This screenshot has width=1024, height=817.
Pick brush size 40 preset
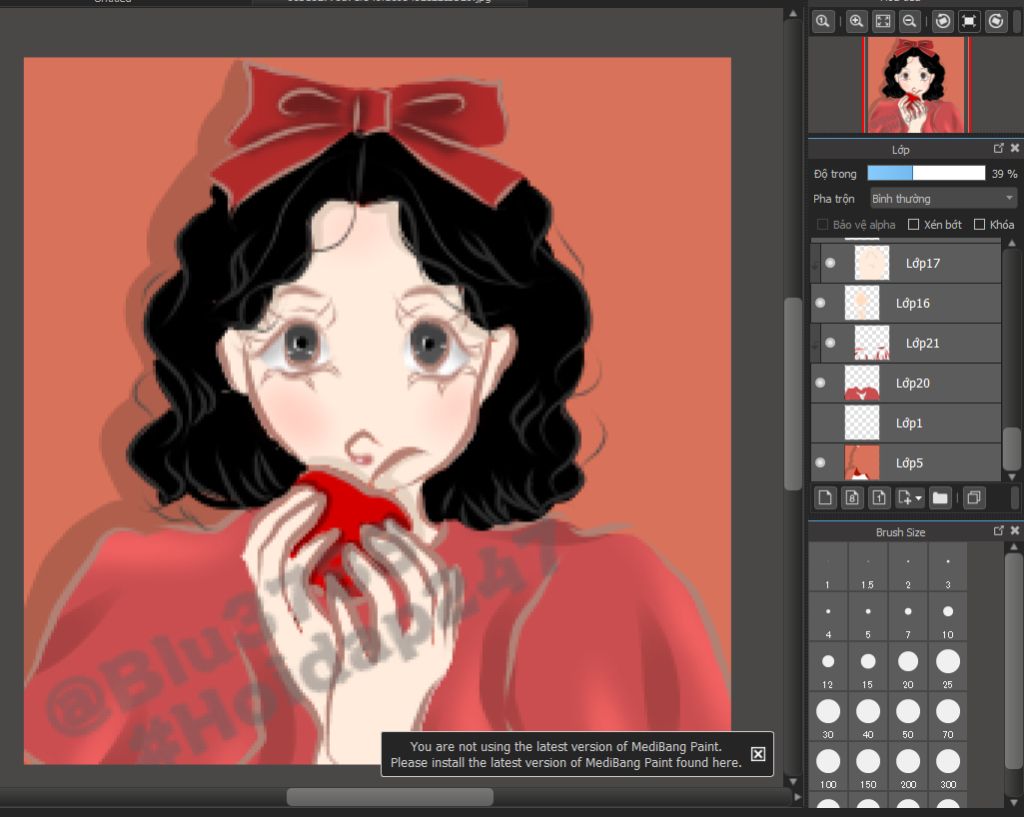tap(867, 716)
